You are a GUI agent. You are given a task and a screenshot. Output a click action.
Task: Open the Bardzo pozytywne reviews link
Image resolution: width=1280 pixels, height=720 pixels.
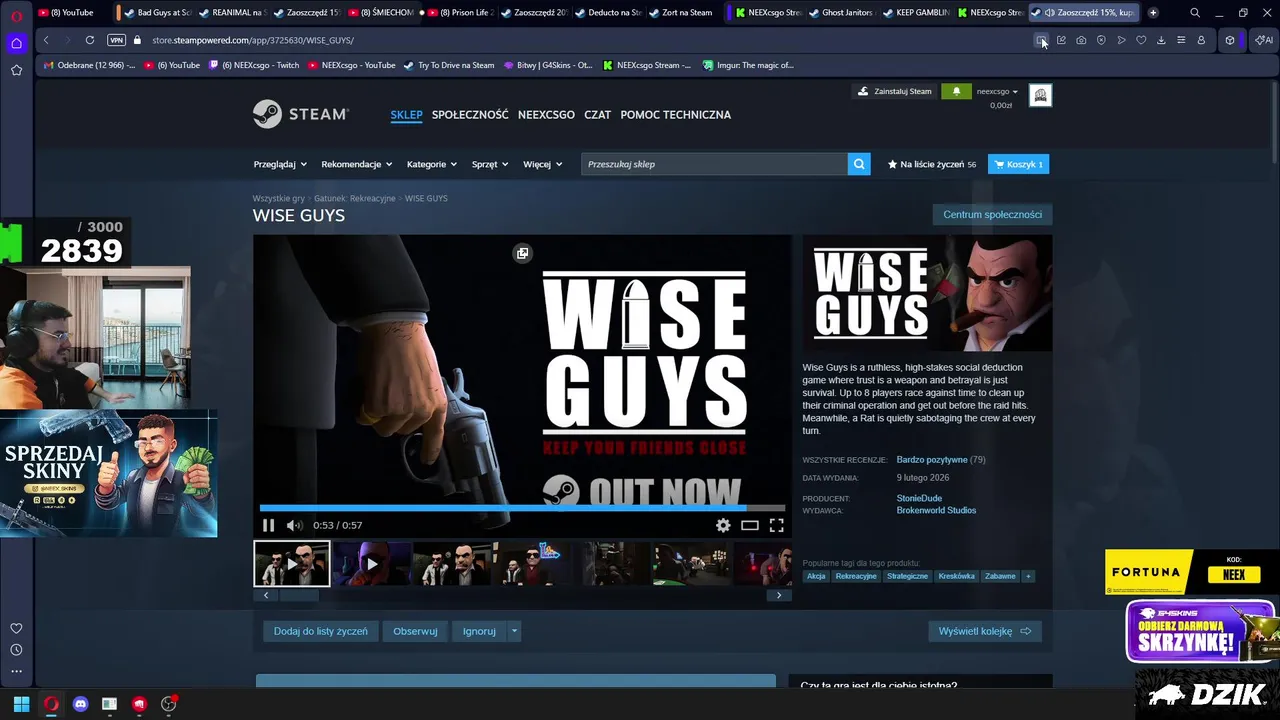pyautogui.click(x=931, y=460)
